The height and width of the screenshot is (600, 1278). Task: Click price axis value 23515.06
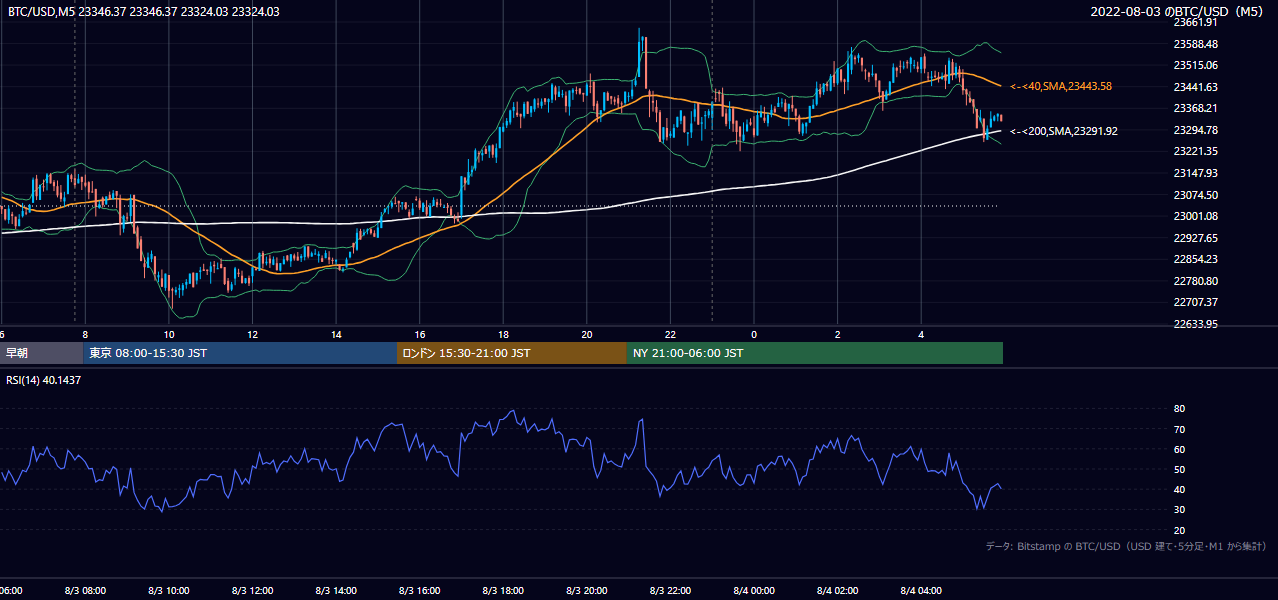(x=1195, y=65)
